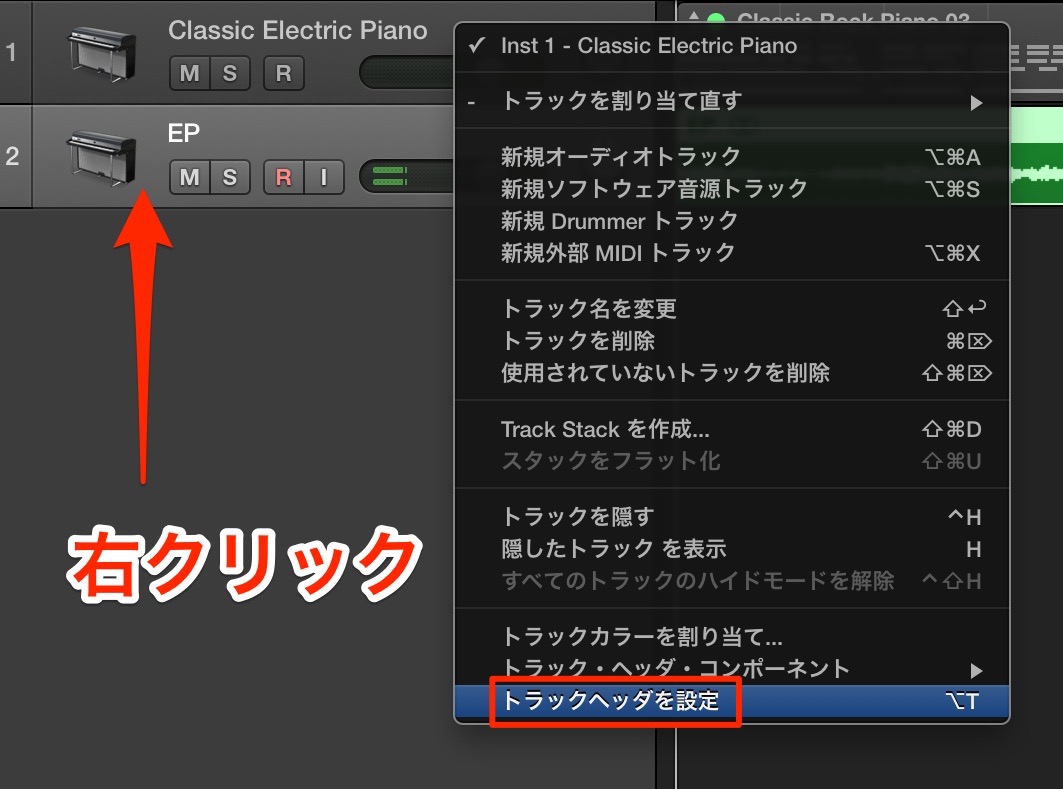The height and width of the screenshot is (789, 1063).
Task: Select track number 2
Action: pyautogui.click(x=12, y=157)
